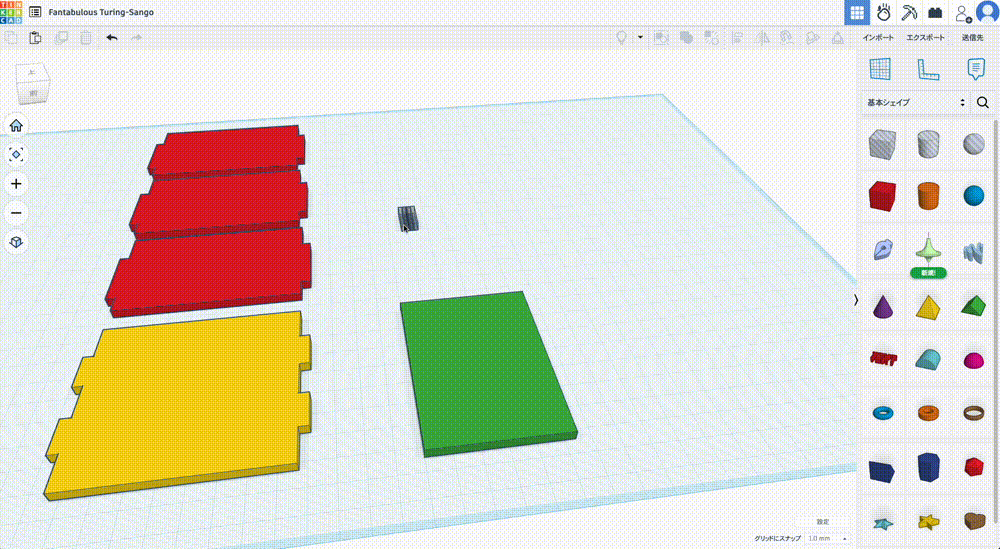Collapse the shapes panel with the chevron
The image size is (1000, 549).
(x=856, y=300)
